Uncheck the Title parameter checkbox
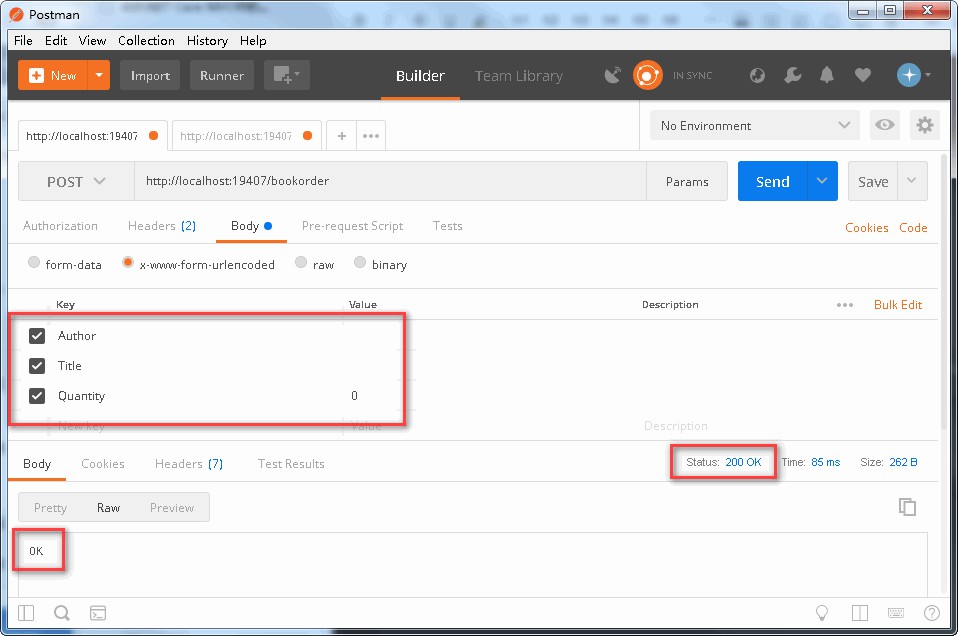The image size is (958, 636). (37, 365)
